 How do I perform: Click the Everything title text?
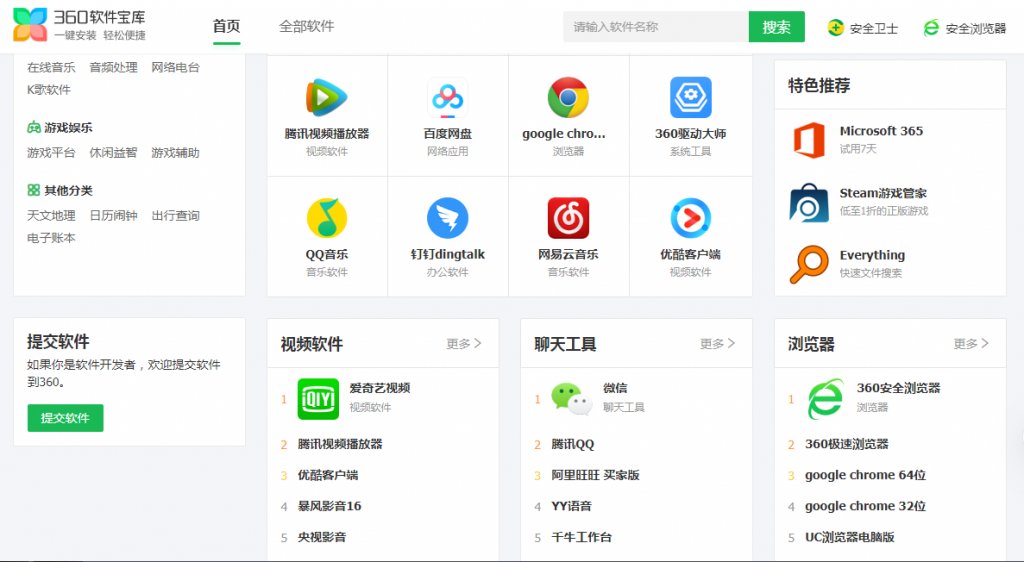(872, 255)
